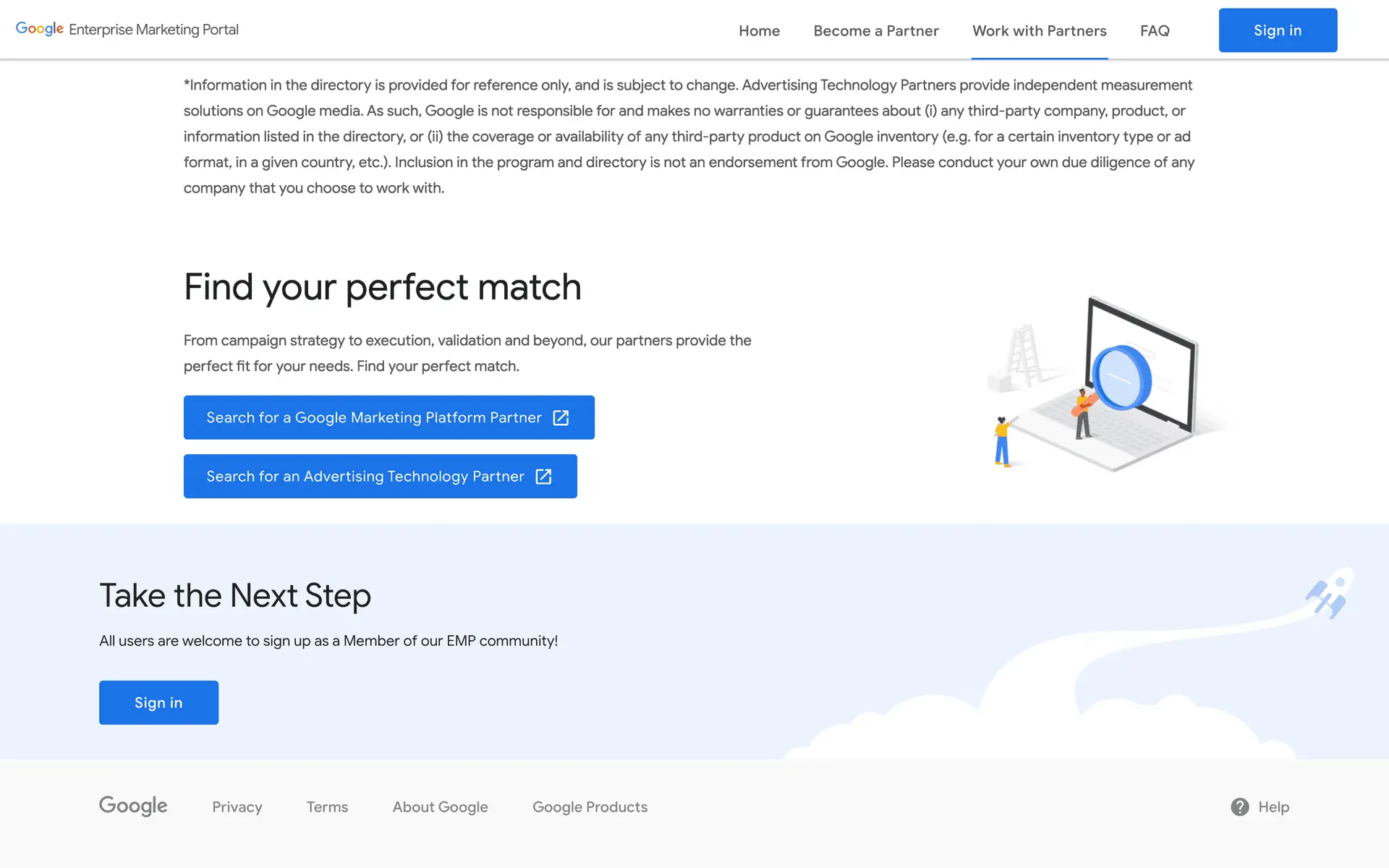
Task: Click the Google logo in footer
Action: (x=133, y=806)
